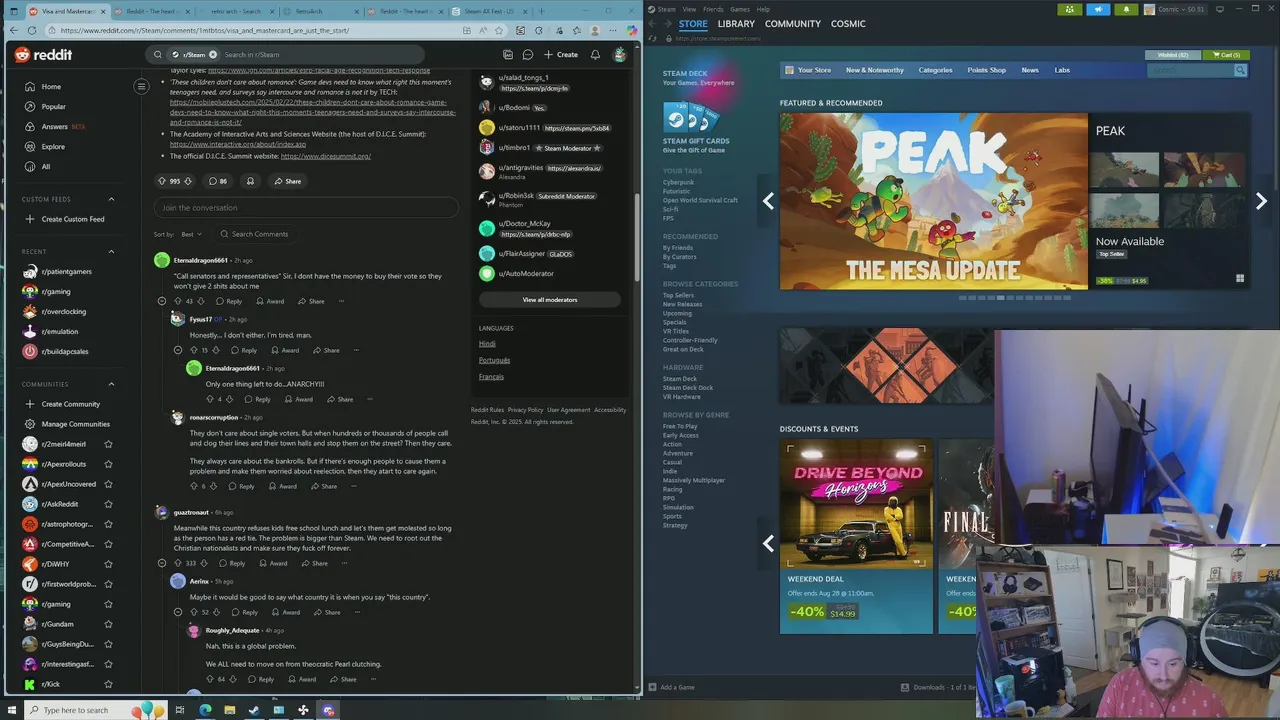1280x720 pixels.
Task: Click the Join the conversation box
Action: coord(306,208)
